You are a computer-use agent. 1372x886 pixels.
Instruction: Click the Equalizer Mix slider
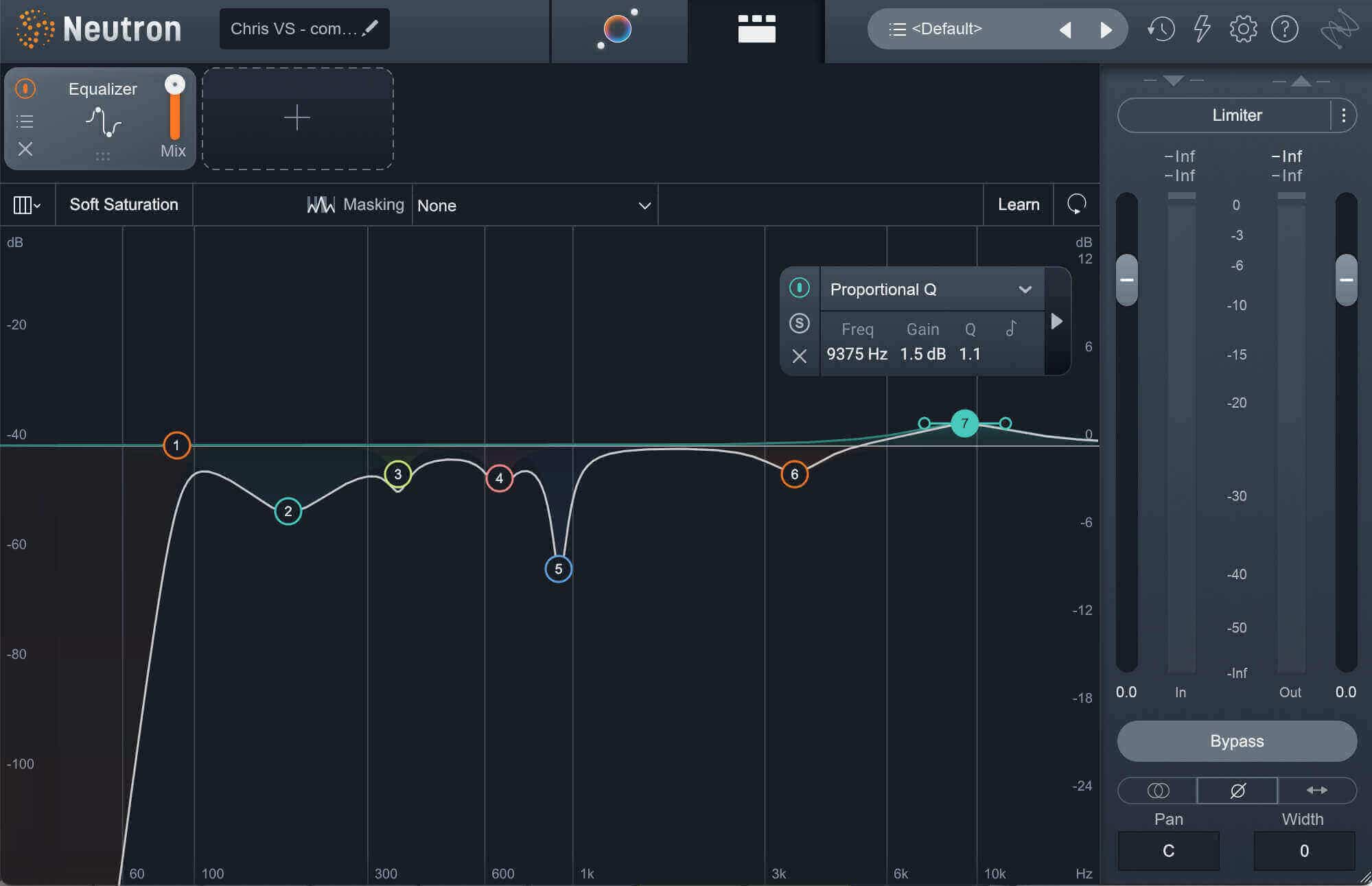175,108
